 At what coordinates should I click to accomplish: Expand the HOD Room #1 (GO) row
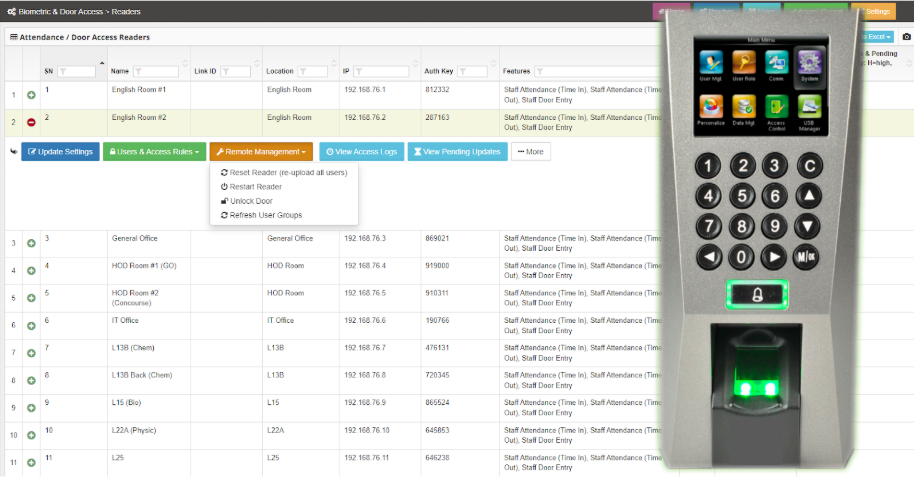[x=31, y=271]
